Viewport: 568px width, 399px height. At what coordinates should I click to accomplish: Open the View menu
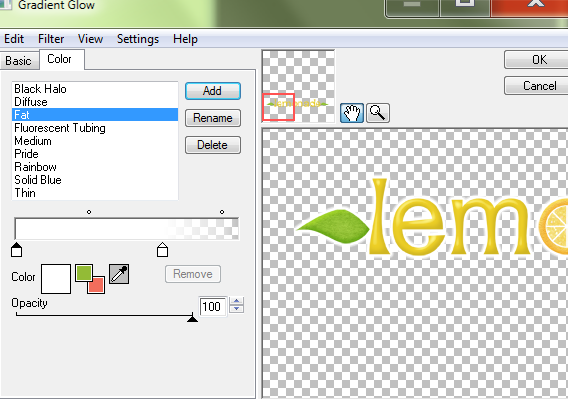[90, 39]
